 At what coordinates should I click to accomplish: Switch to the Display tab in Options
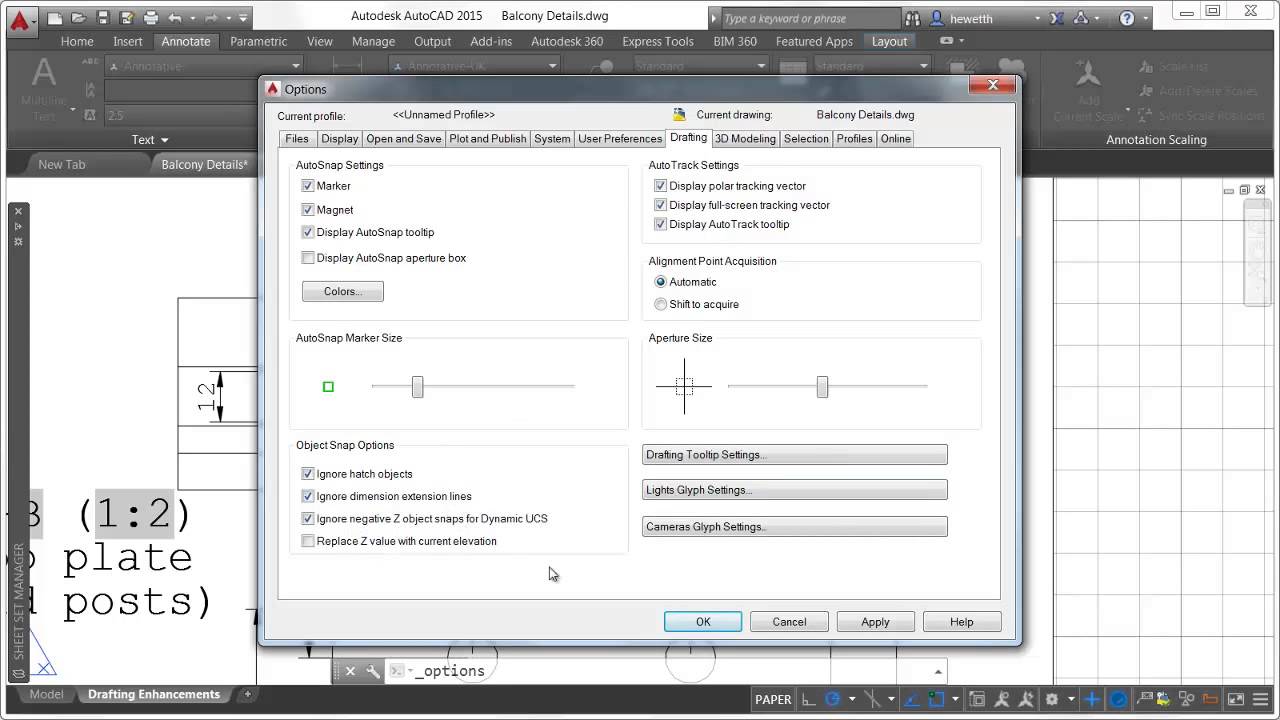tap(340, 139)
